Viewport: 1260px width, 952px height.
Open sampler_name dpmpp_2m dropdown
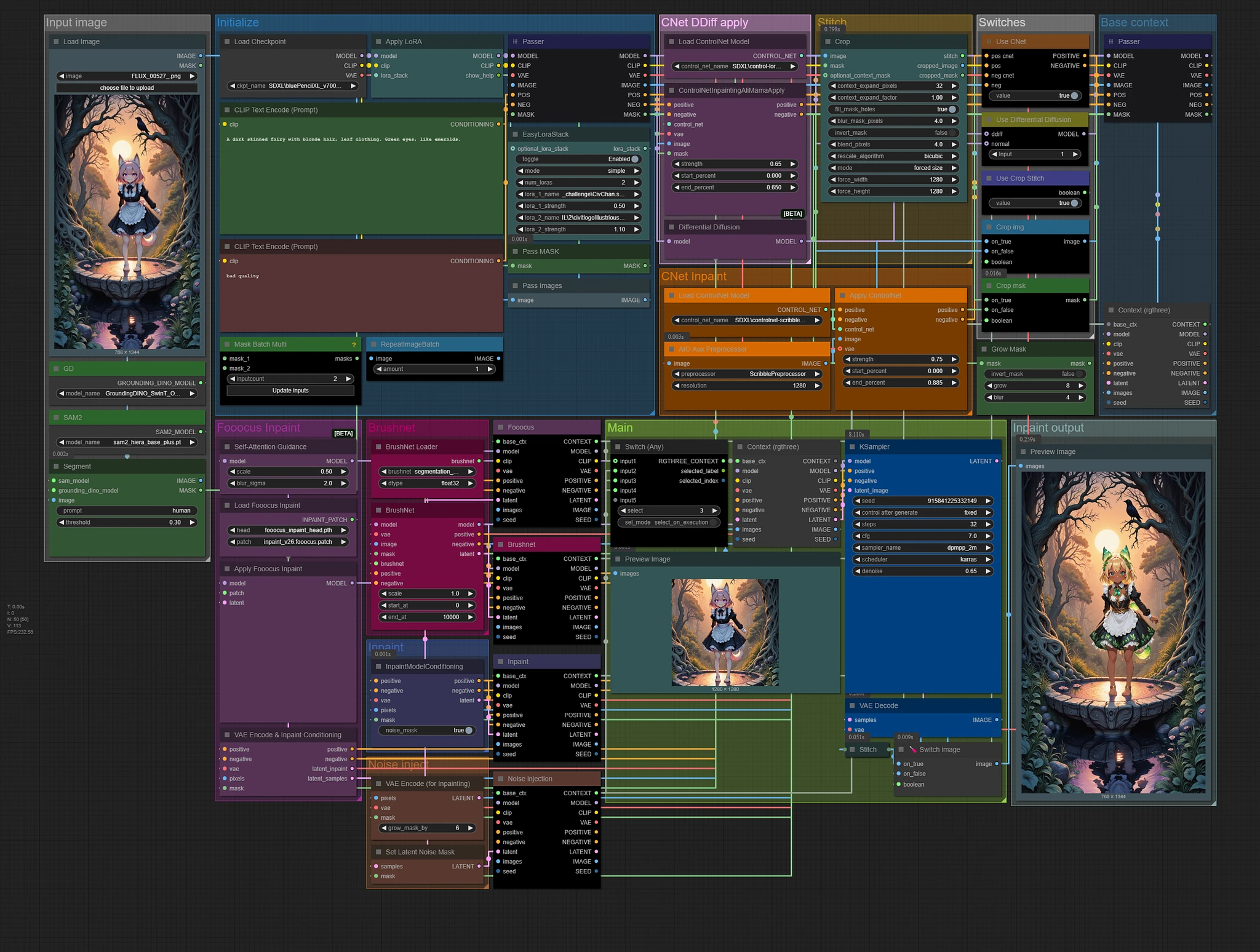click(x=922, y=548)
